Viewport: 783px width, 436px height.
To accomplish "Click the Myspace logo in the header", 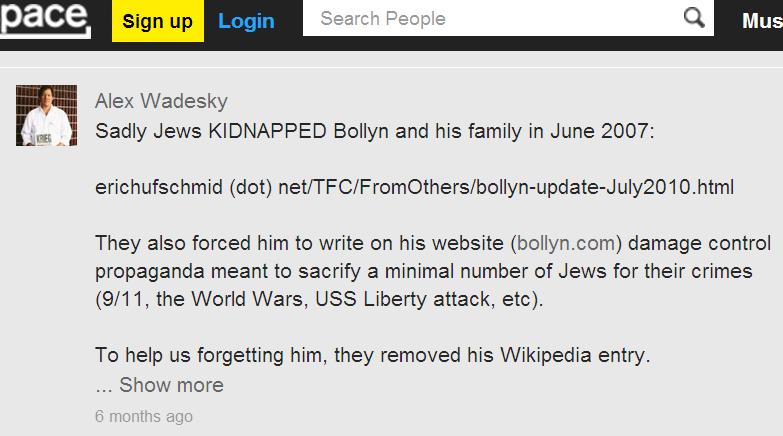I will pos(45,19).
